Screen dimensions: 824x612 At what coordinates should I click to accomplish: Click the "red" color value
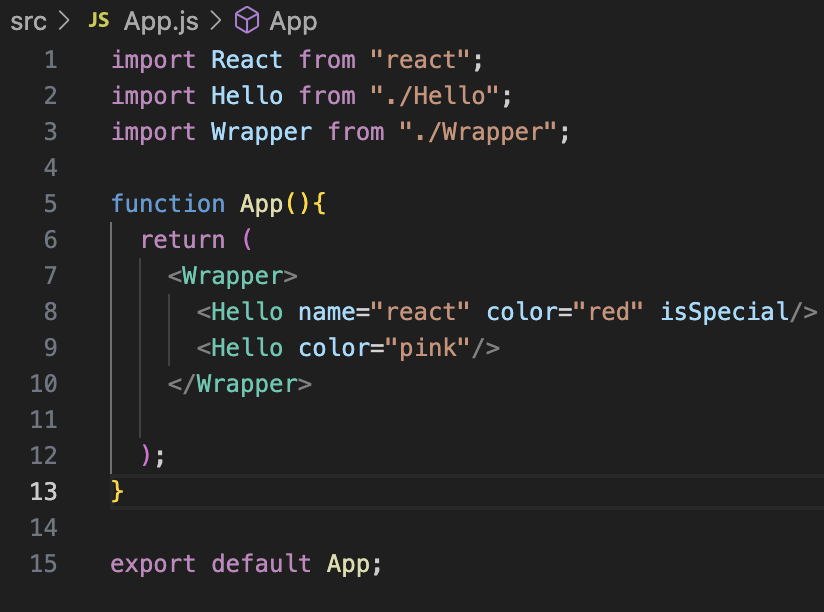coord(607,312)
